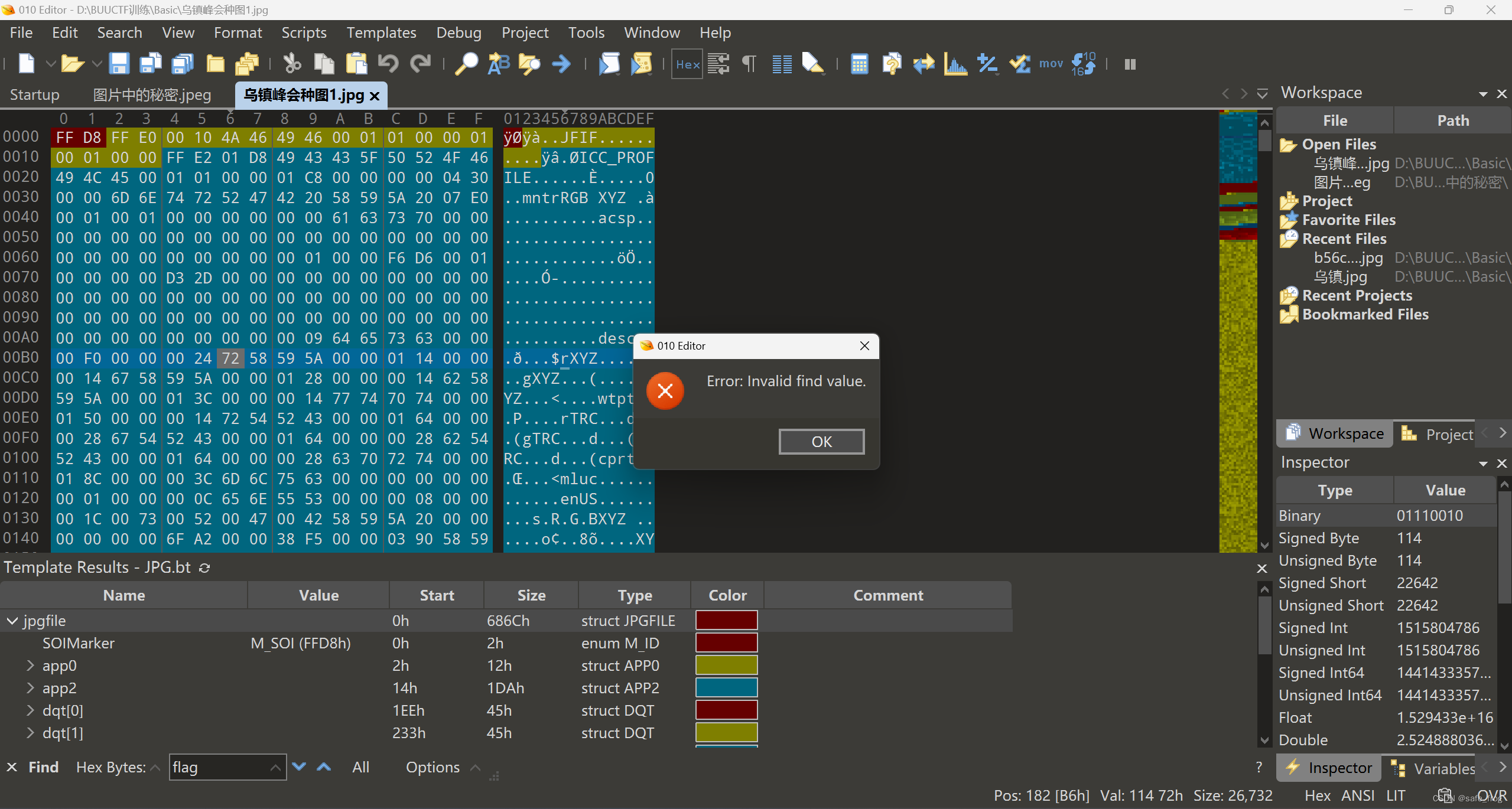The image size is (1512, 809).
Task: Click the app2 teal color swatch
Action: point(726,688)
